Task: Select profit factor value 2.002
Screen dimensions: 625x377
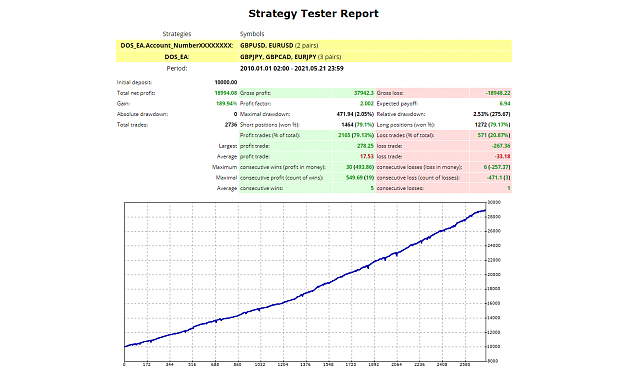Action: tap(367, 104)
